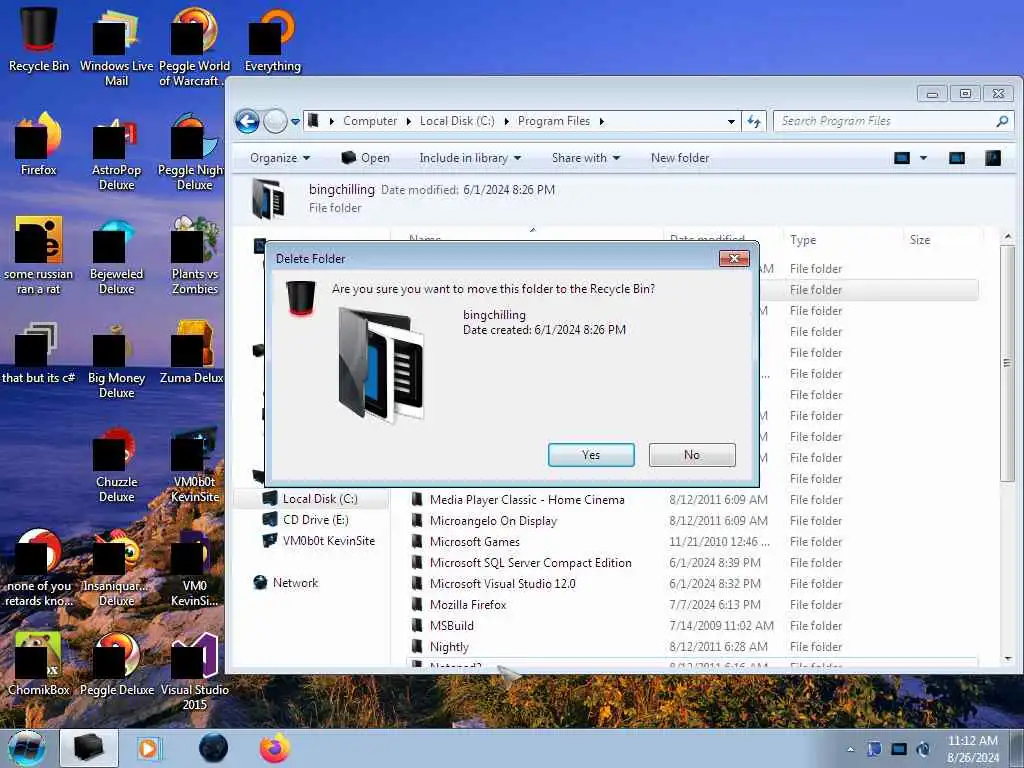Click Program Files breadcrumb segment
1024x768 pixels.
[554, 121]
